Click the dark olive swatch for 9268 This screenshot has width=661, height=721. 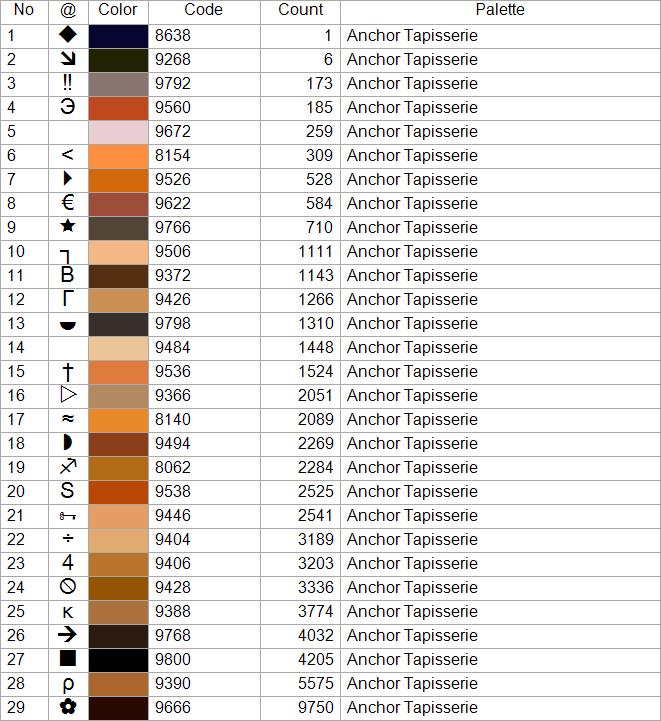pos(119,60)
